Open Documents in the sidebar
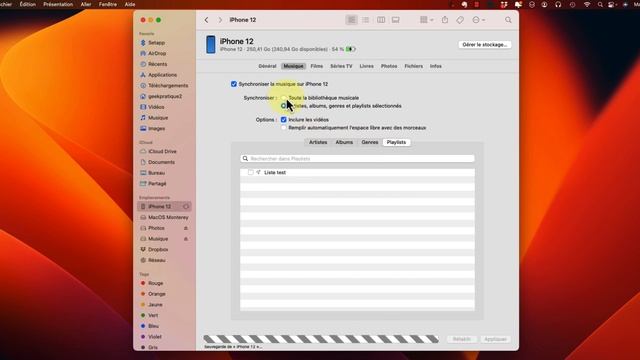This screenshot has width=640, height=360. [x=161, y=162]
